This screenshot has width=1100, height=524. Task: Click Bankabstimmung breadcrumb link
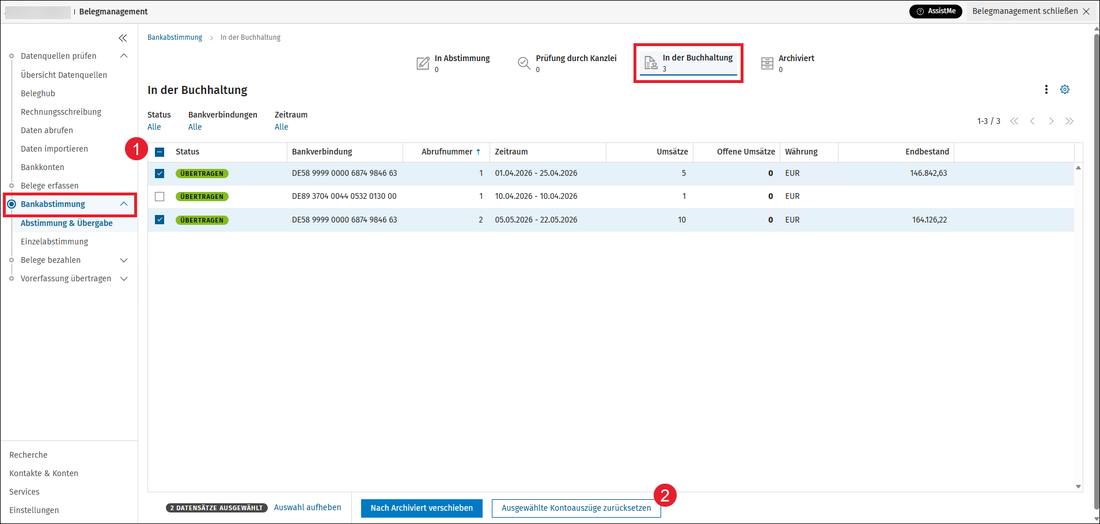coord(175,37)
